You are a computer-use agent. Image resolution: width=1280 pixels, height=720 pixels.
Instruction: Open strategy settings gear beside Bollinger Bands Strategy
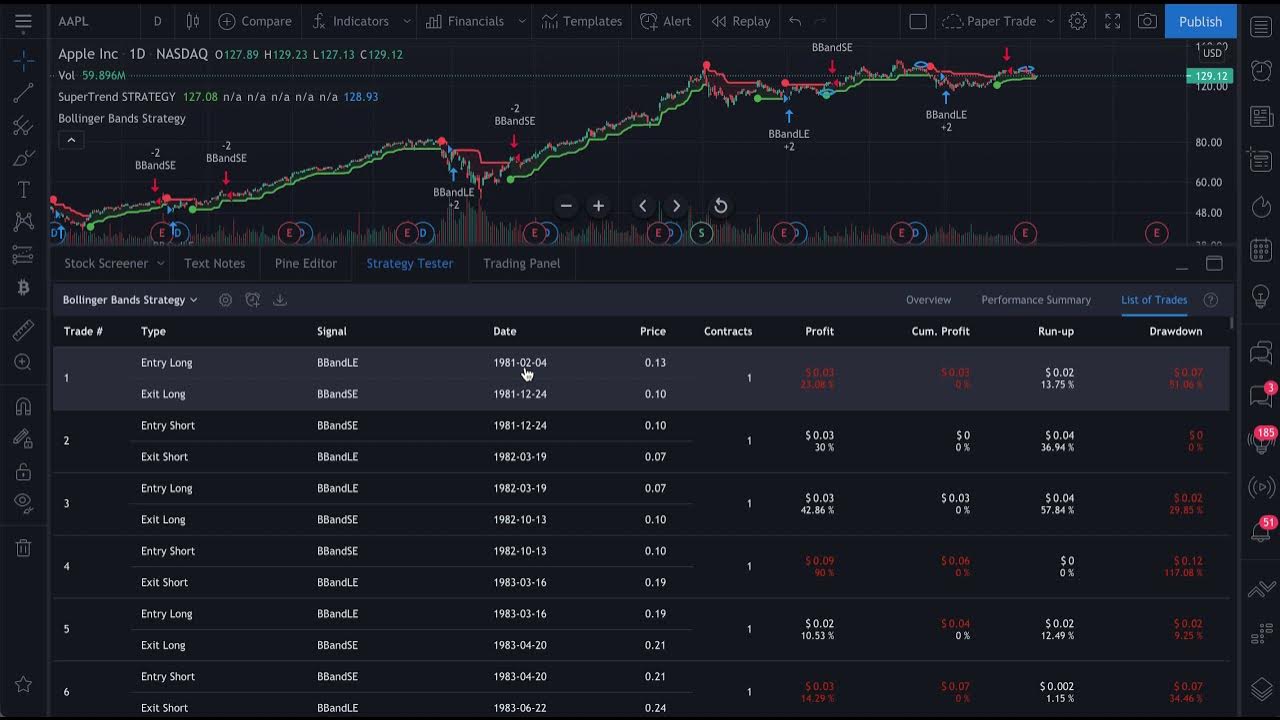pyautogui.click(x=225, y=300)
